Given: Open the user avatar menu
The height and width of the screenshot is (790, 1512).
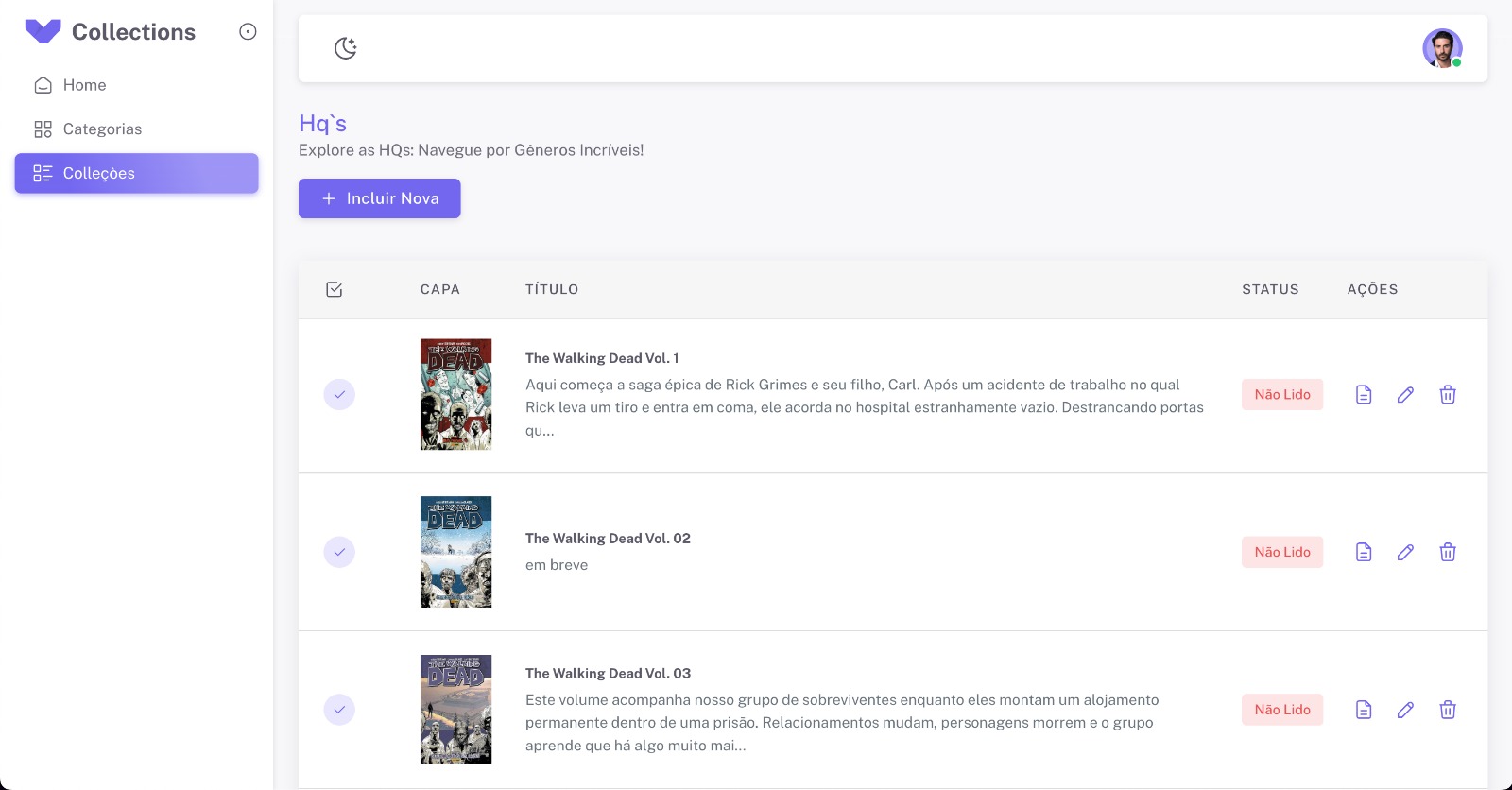Looking at the screenshot, I should coord(1442,48).
